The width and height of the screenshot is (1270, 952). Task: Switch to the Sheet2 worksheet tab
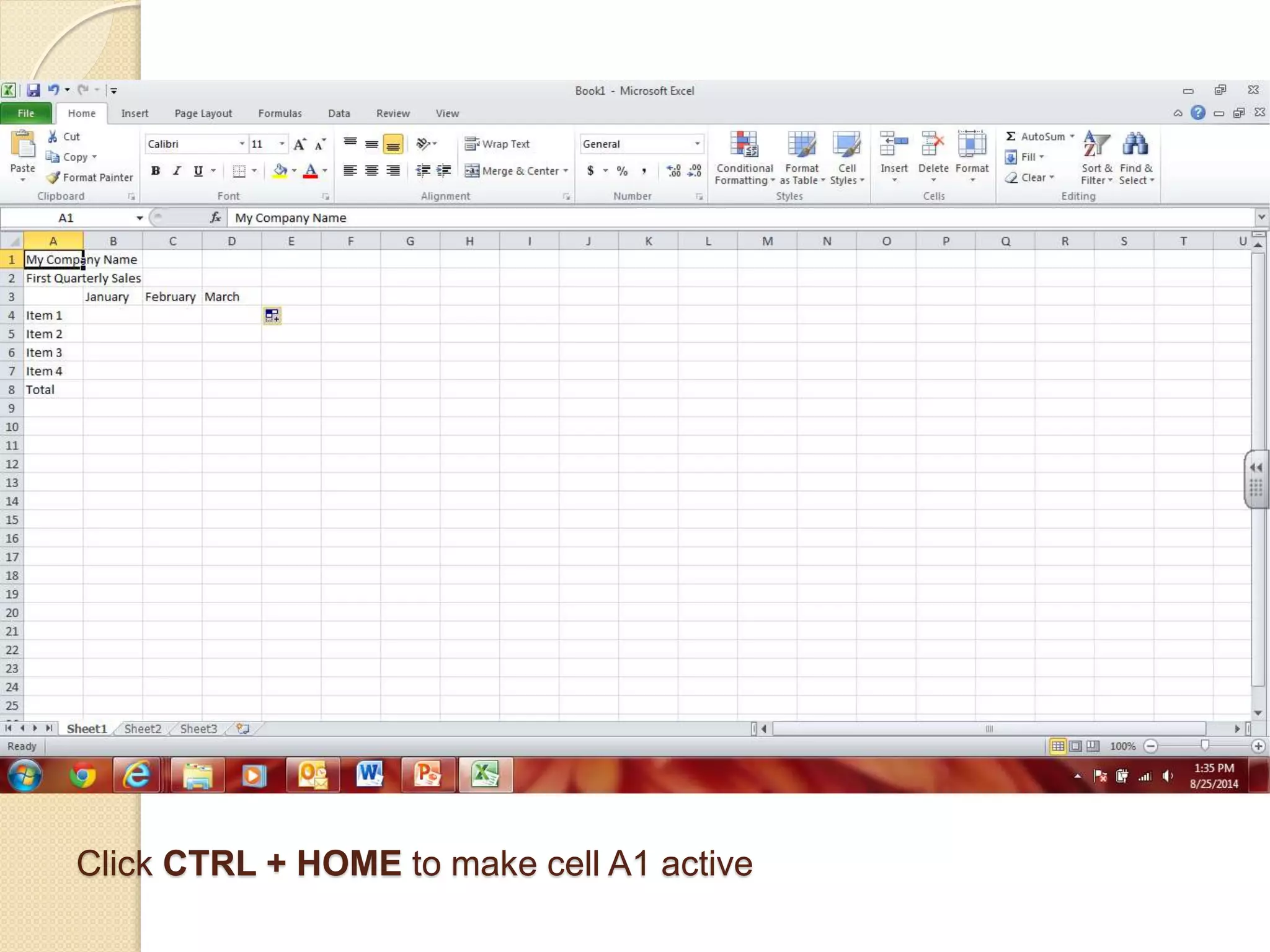[x=143, y=729]
